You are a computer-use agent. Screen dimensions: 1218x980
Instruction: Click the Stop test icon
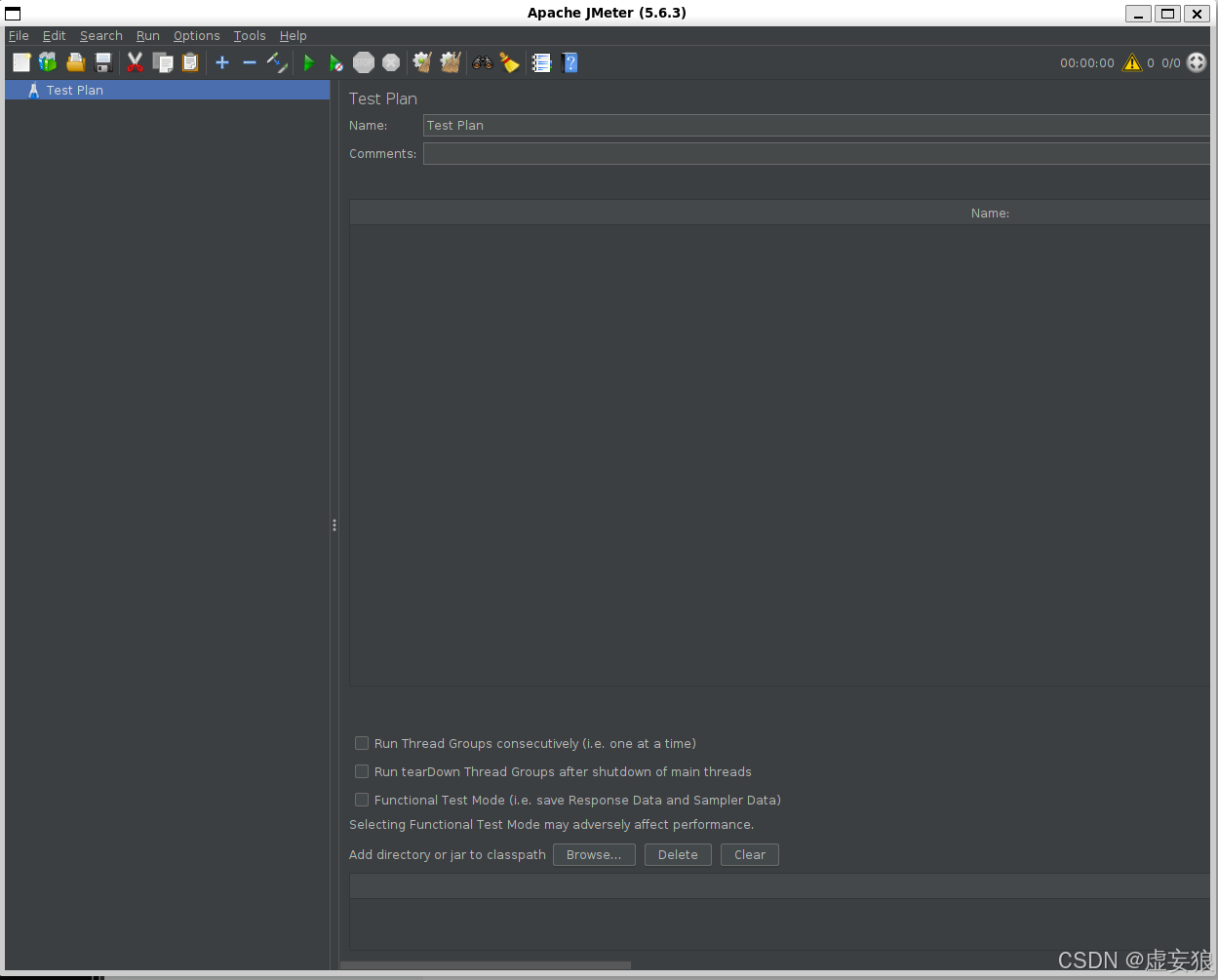pos(364,62)
